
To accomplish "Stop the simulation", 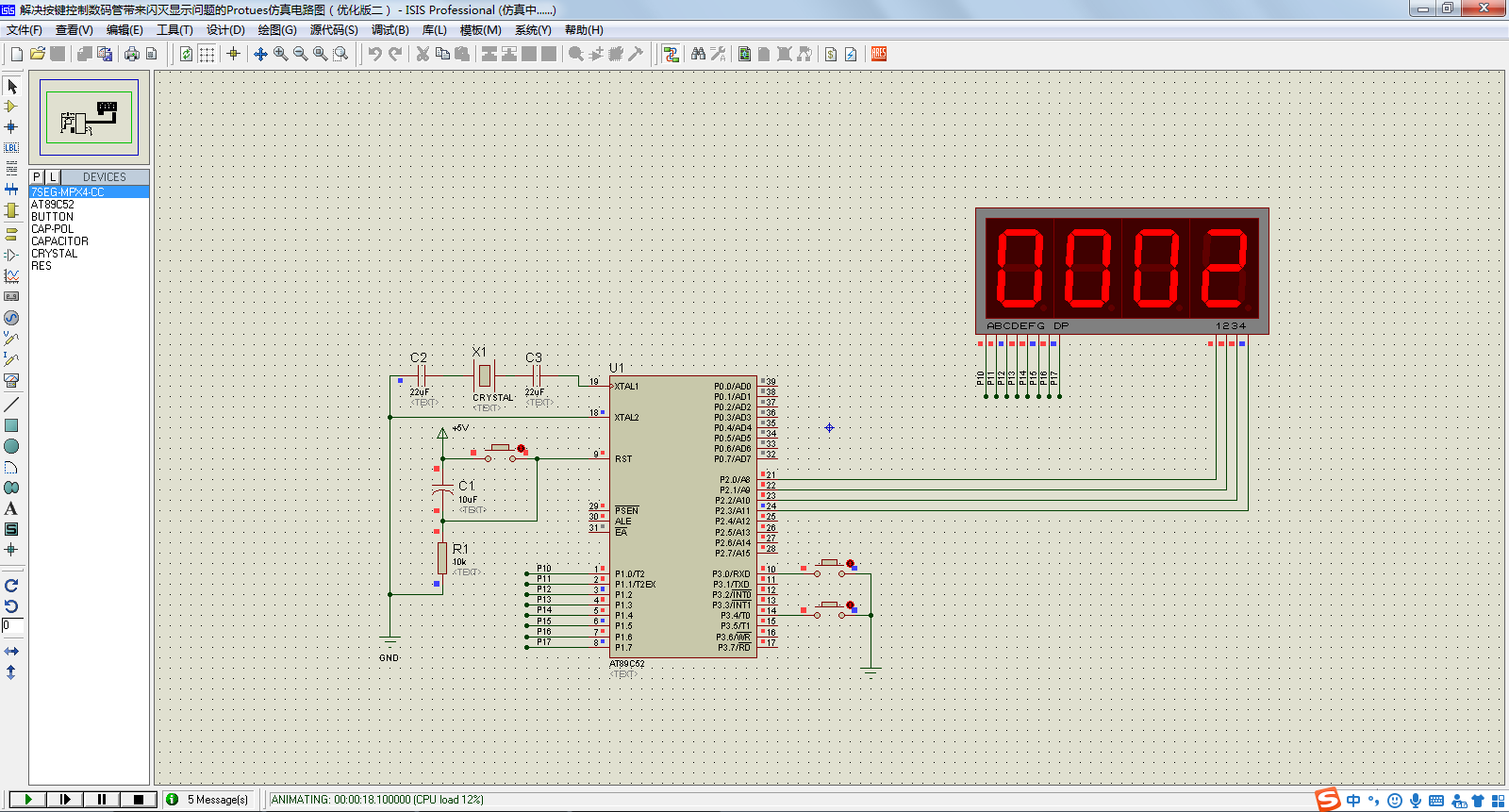I will (139, 799).
